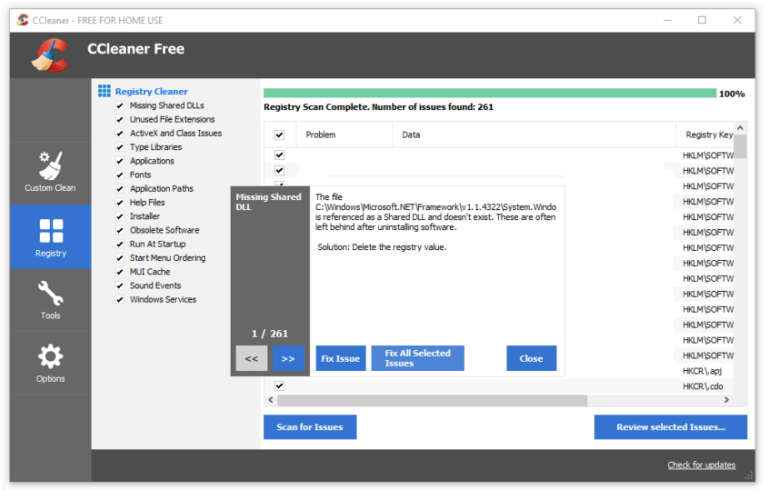
Task: Click Review selected Issues button
Action: pyautogui.click(x=671, y=427)
